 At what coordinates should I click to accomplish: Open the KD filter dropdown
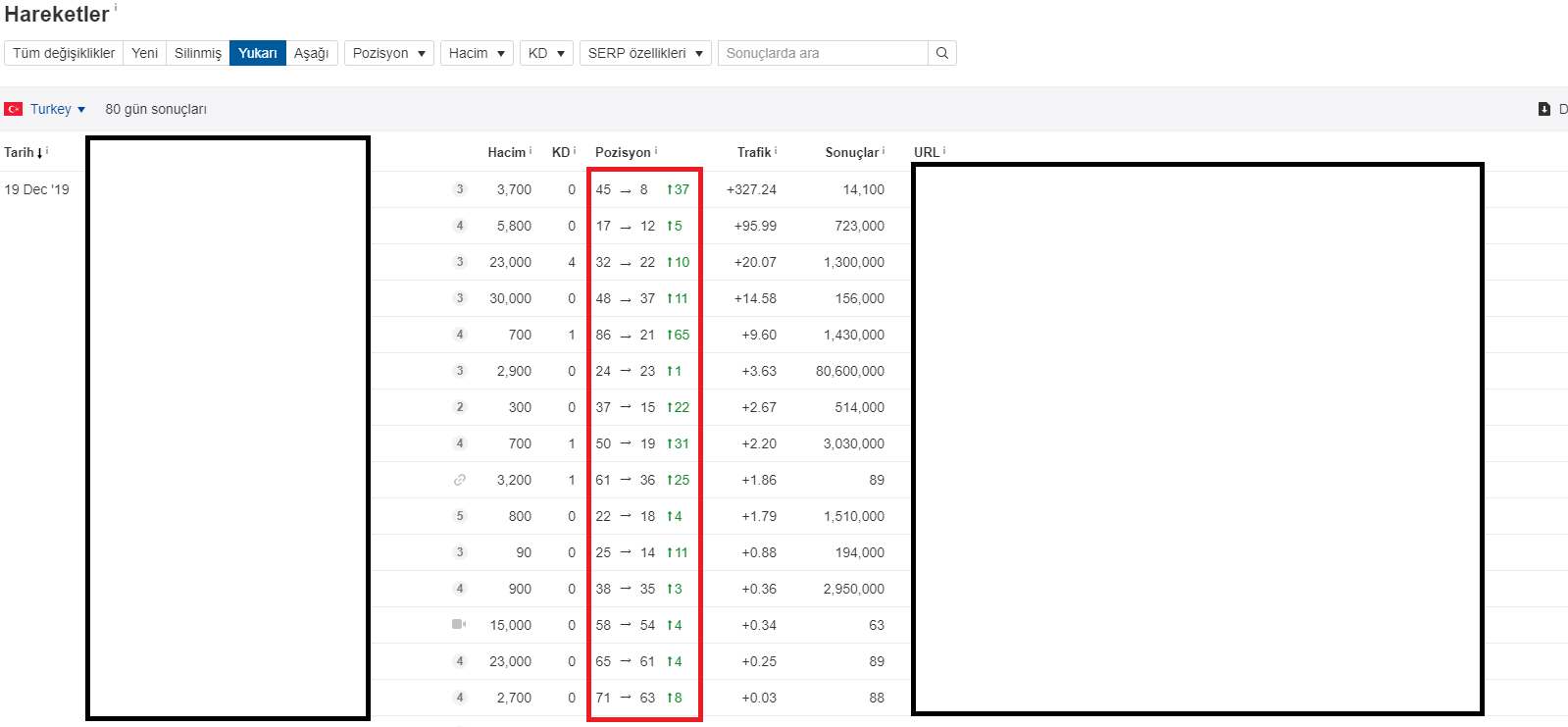(546, 53)
